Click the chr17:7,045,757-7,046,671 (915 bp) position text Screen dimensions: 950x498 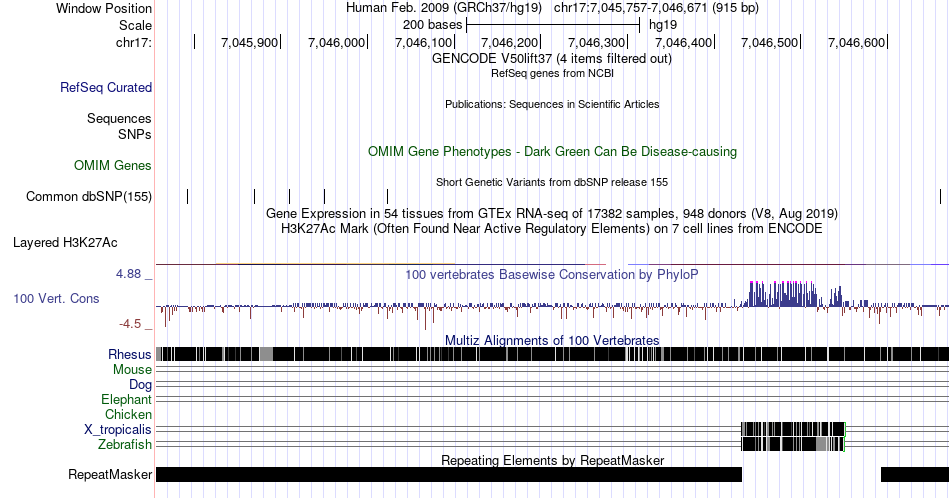pos(656,8)
